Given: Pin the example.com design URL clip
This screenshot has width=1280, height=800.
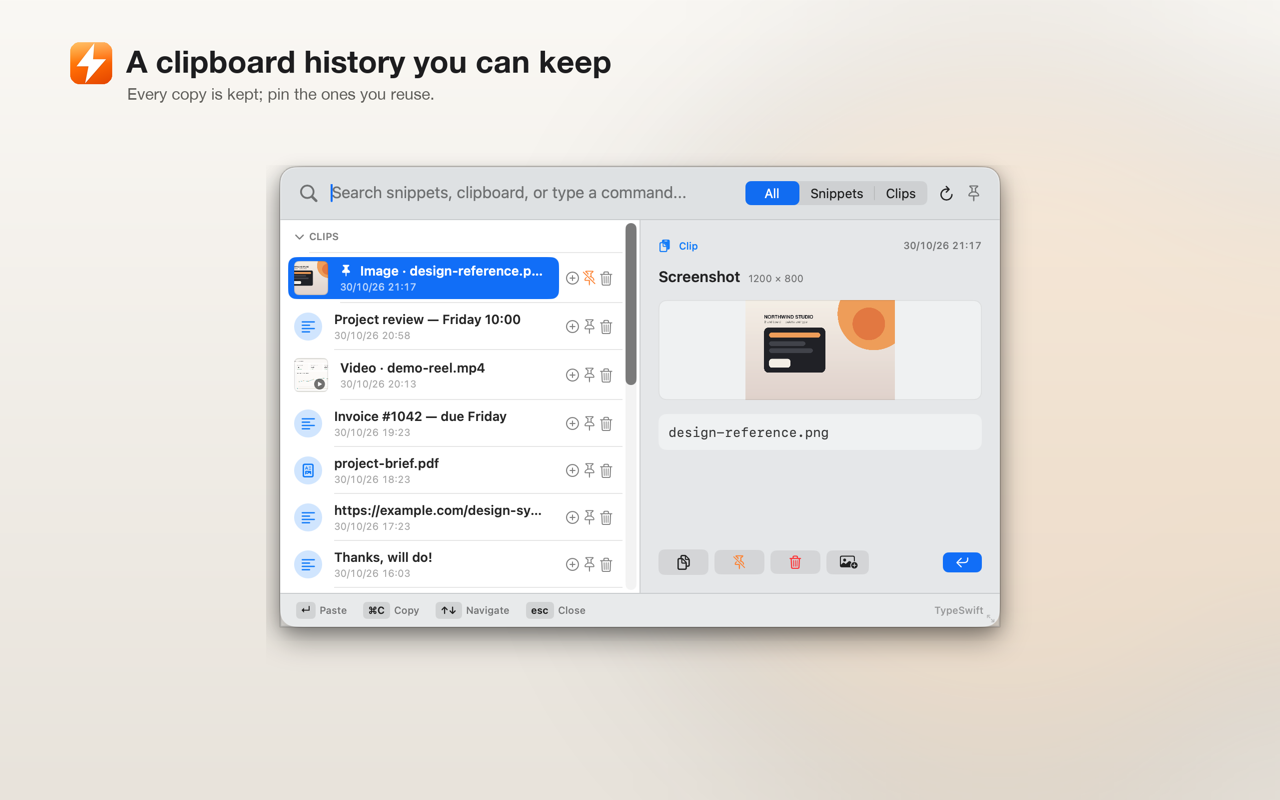Looking at the screenshot, I should point(589,518).
